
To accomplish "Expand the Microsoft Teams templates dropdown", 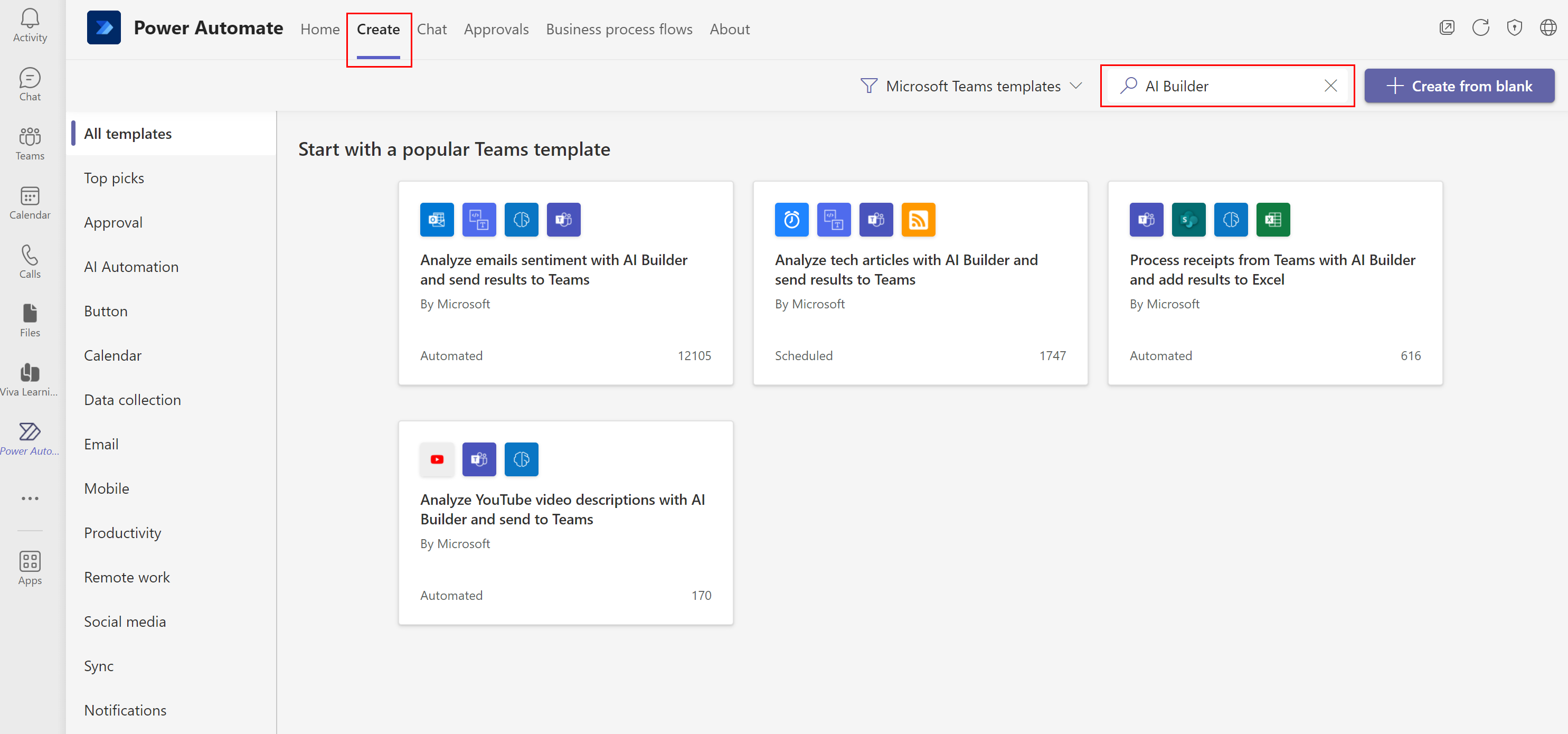I will pos(1080,86).
